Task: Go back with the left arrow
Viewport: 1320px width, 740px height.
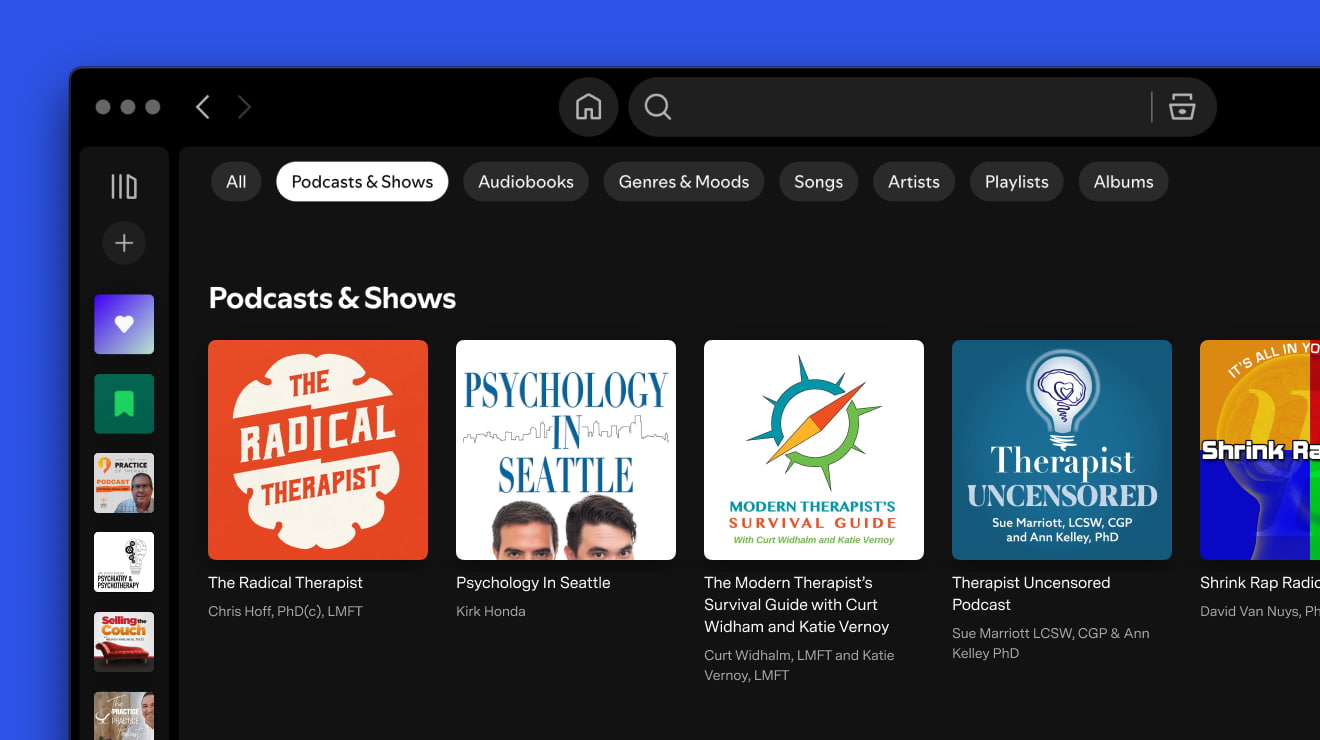Action: [x=203, y=107]
